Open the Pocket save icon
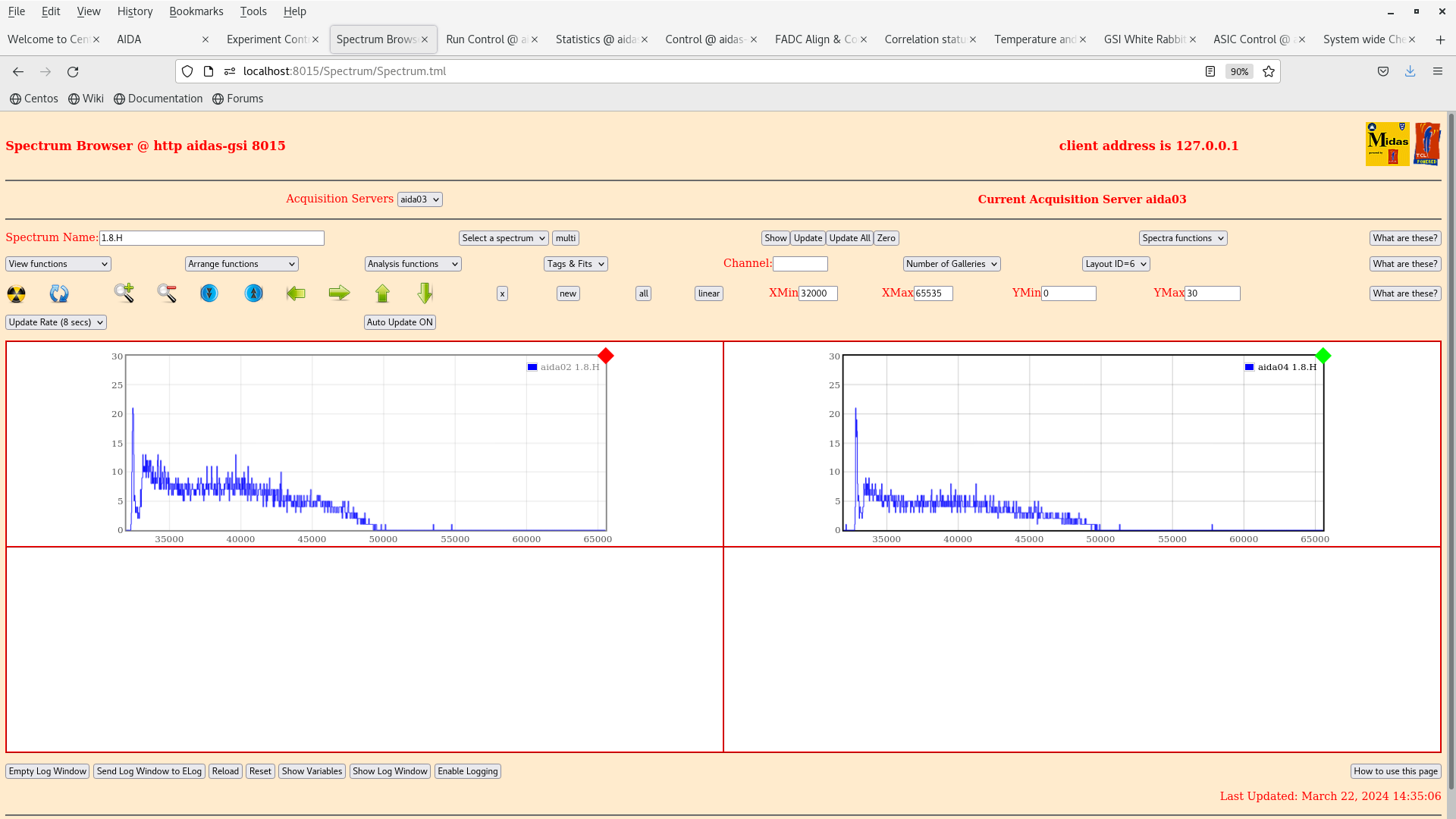This screenshot has width=1456, height=819. (x=1383, y=71)
